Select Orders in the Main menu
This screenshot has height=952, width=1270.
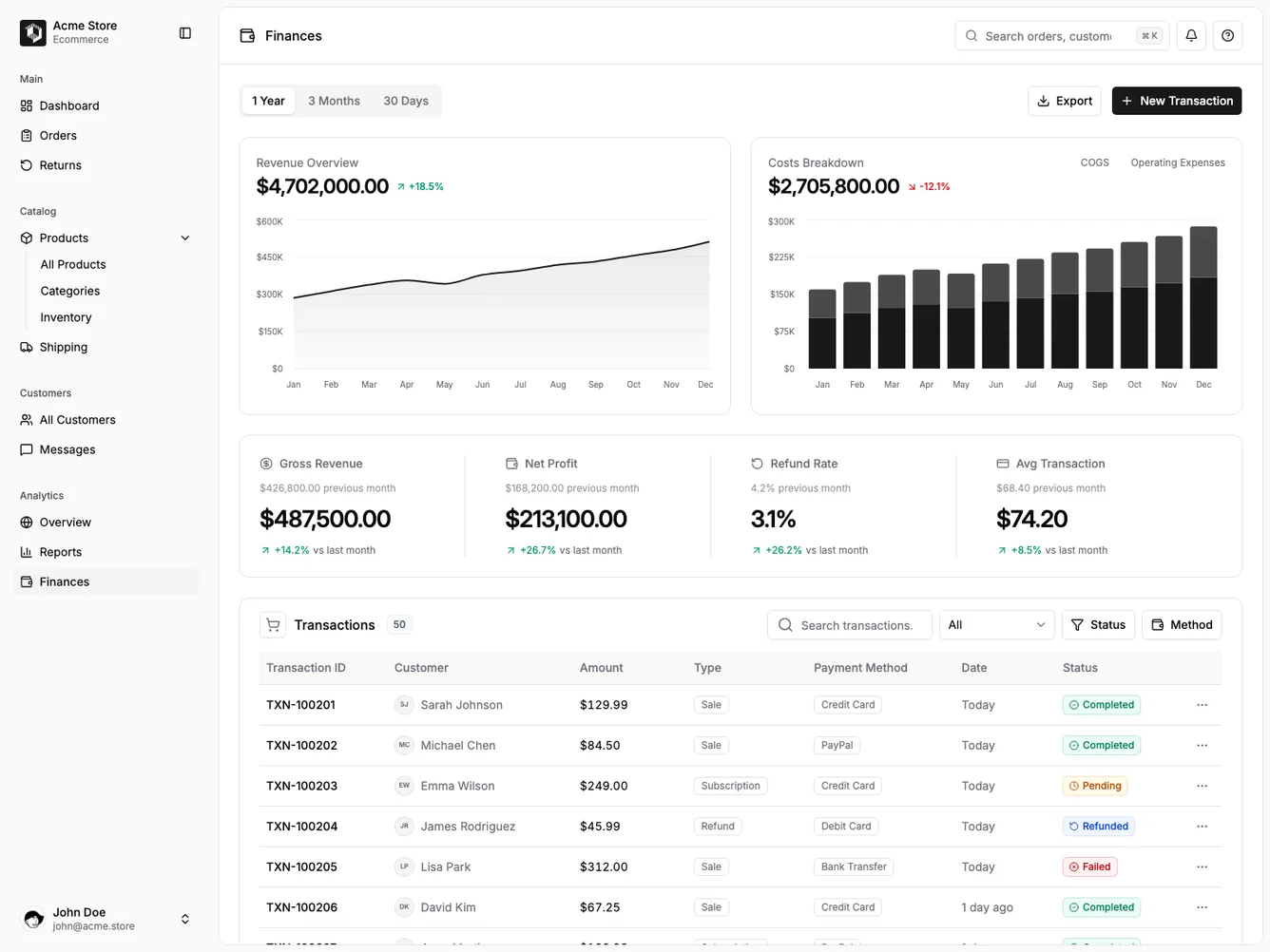(57, 135)
